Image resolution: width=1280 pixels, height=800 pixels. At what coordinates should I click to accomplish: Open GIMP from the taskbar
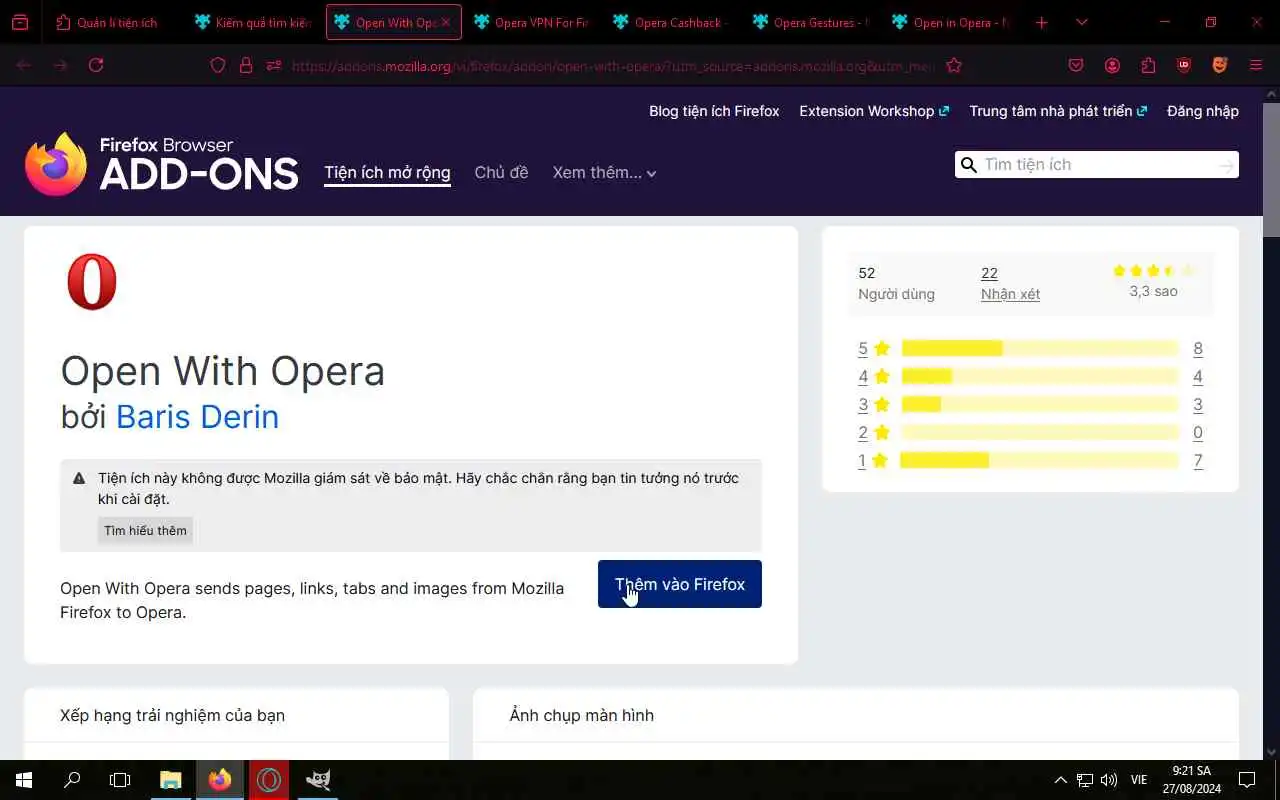coord(318,780)
